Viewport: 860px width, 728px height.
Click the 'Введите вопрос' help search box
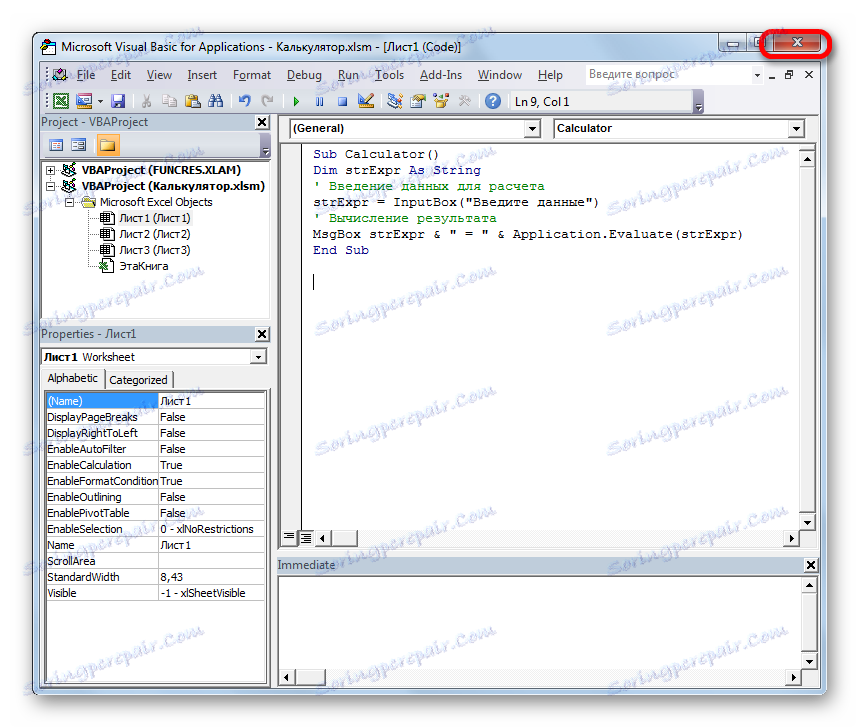click(668, 75)
